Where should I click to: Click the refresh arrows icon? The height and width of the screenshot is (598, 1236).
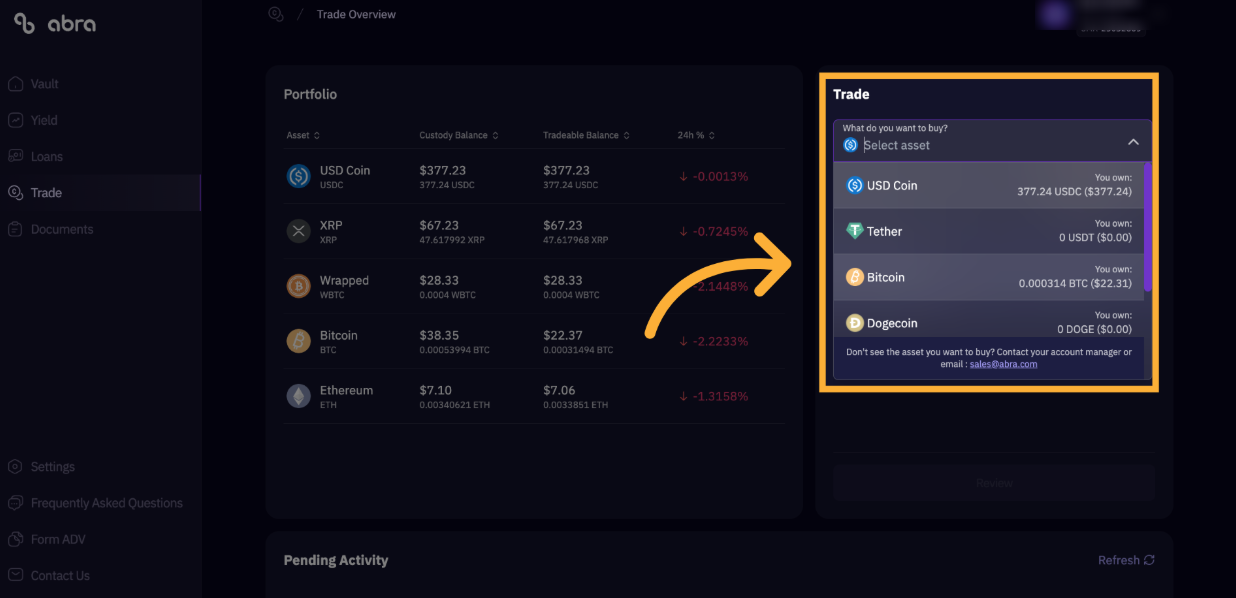1149,560
